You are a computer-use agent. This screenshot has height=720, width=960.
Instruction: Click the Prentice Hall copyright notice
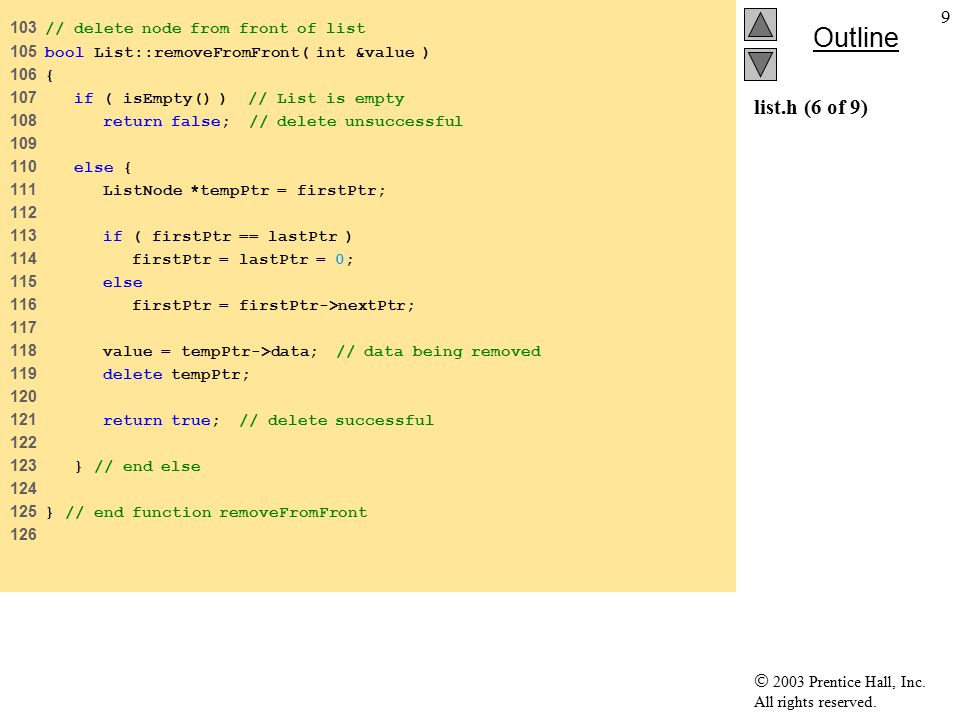(x=839, y=681)
